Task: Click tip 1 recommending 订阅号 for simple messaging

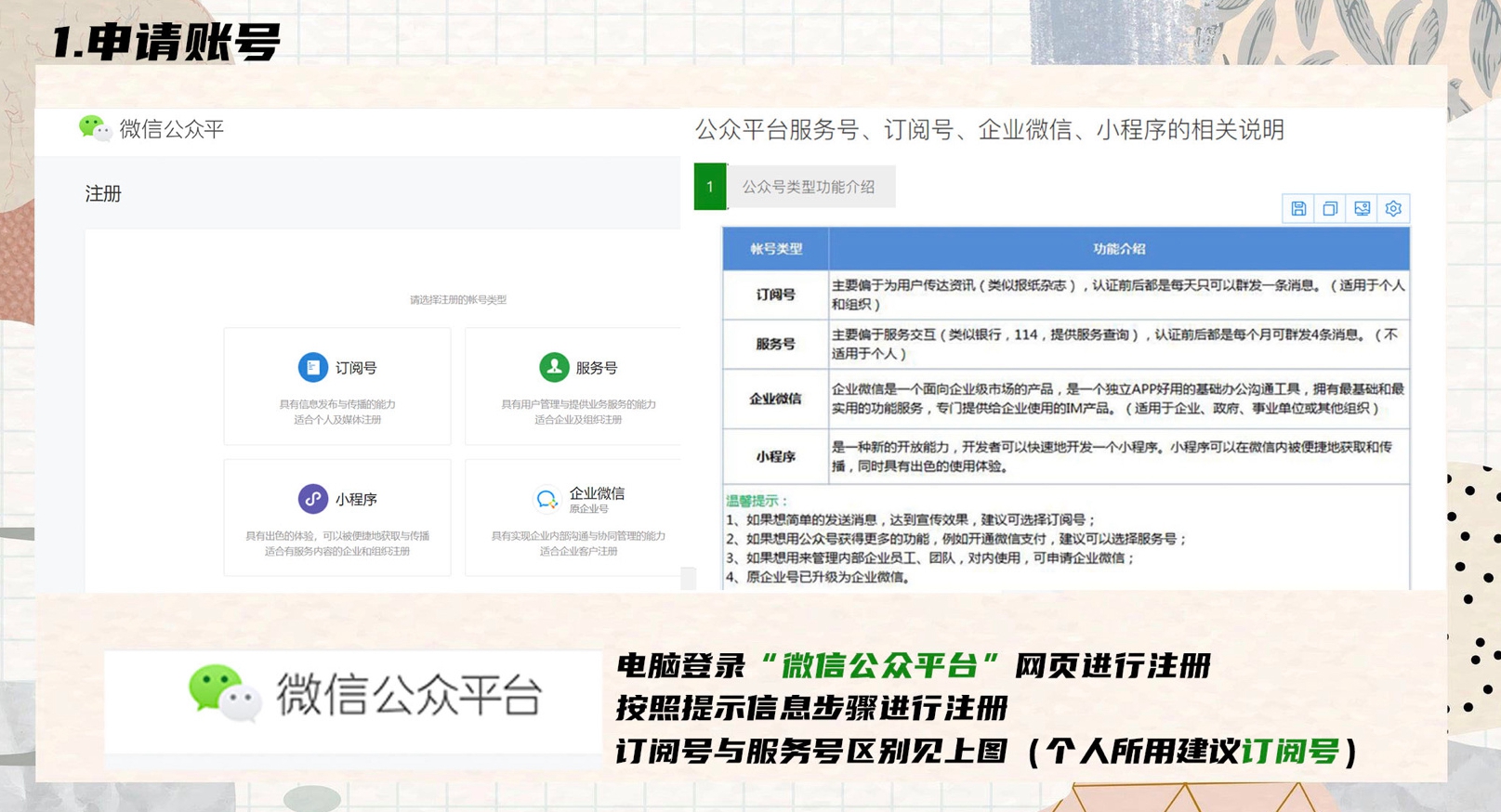Action: pyautogui.click(x=911, y=520)
